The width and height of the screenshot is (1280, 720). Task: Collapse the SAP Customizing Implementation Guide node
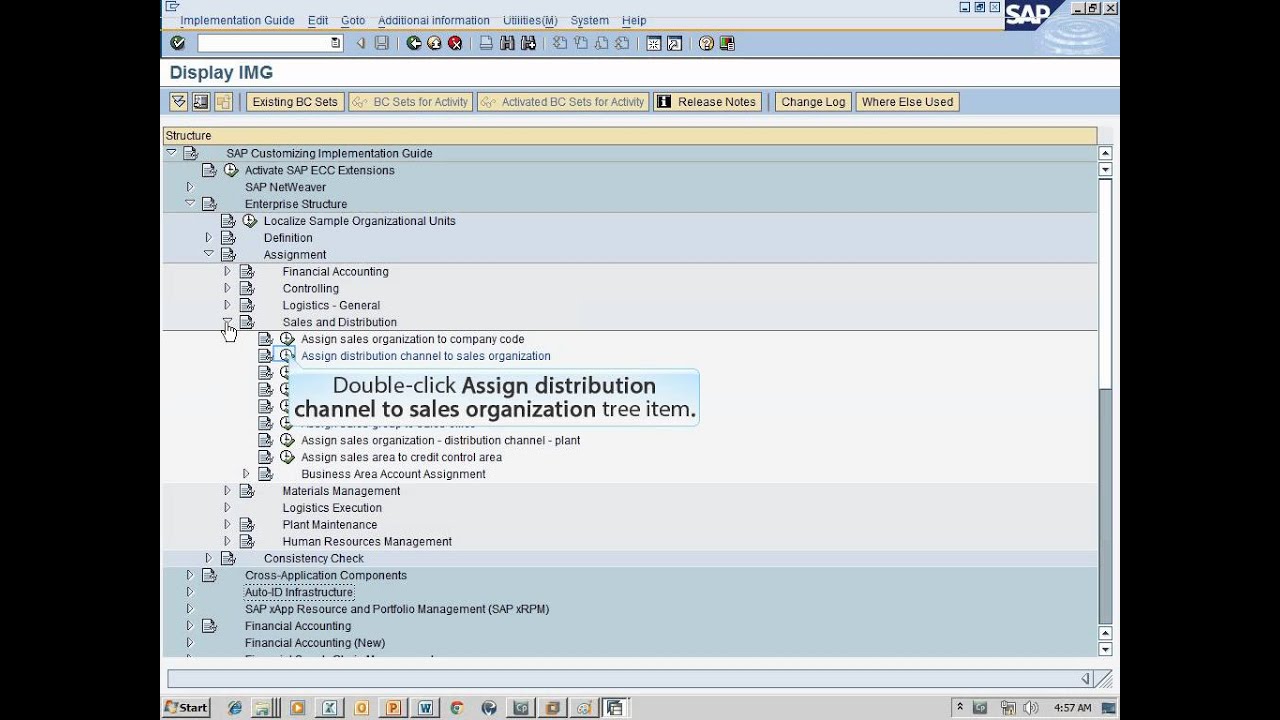171,153
